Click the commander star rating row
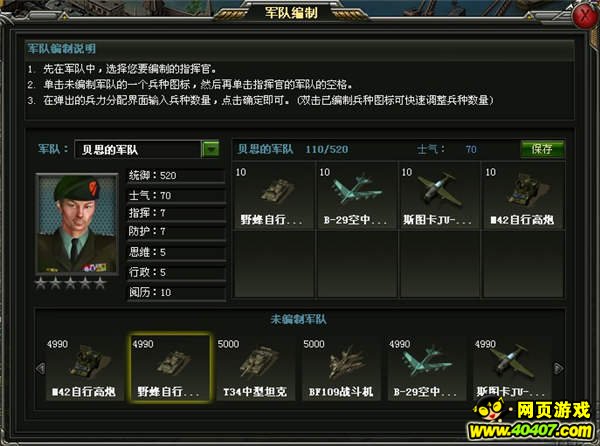 (70, 283)
